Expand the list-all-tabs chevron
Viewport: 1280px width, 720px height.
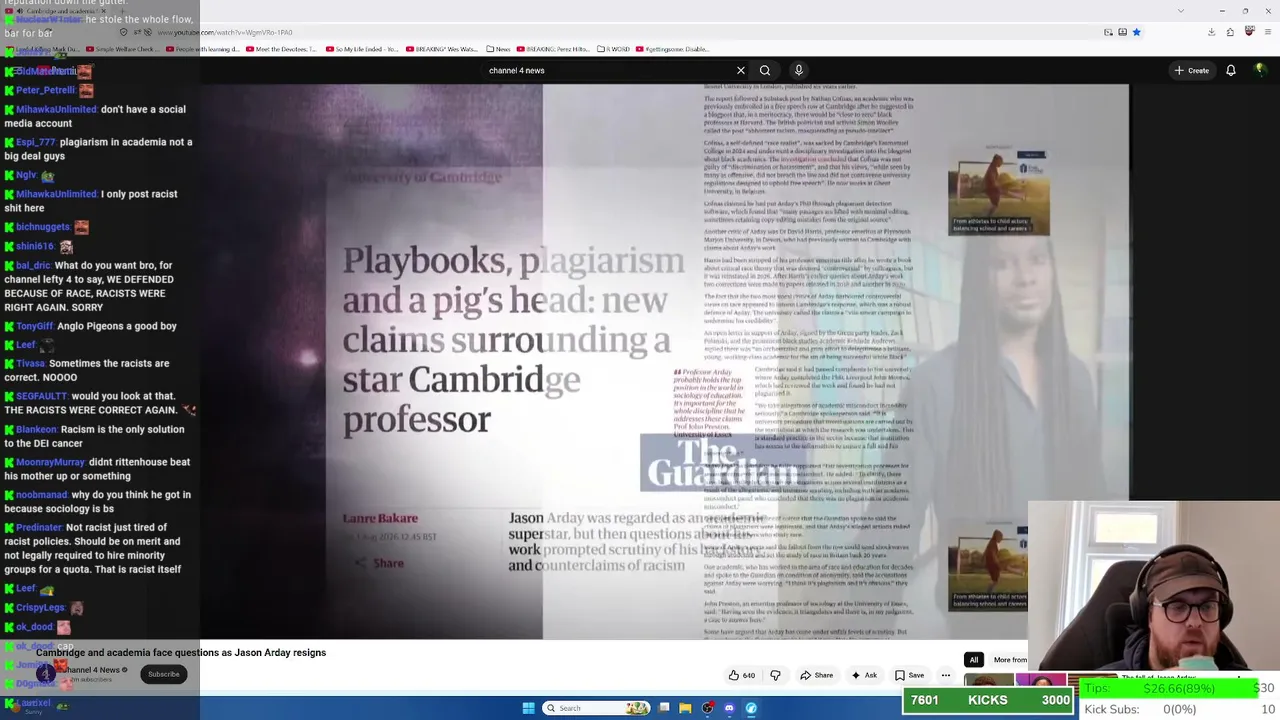[x=1180, y=11]
